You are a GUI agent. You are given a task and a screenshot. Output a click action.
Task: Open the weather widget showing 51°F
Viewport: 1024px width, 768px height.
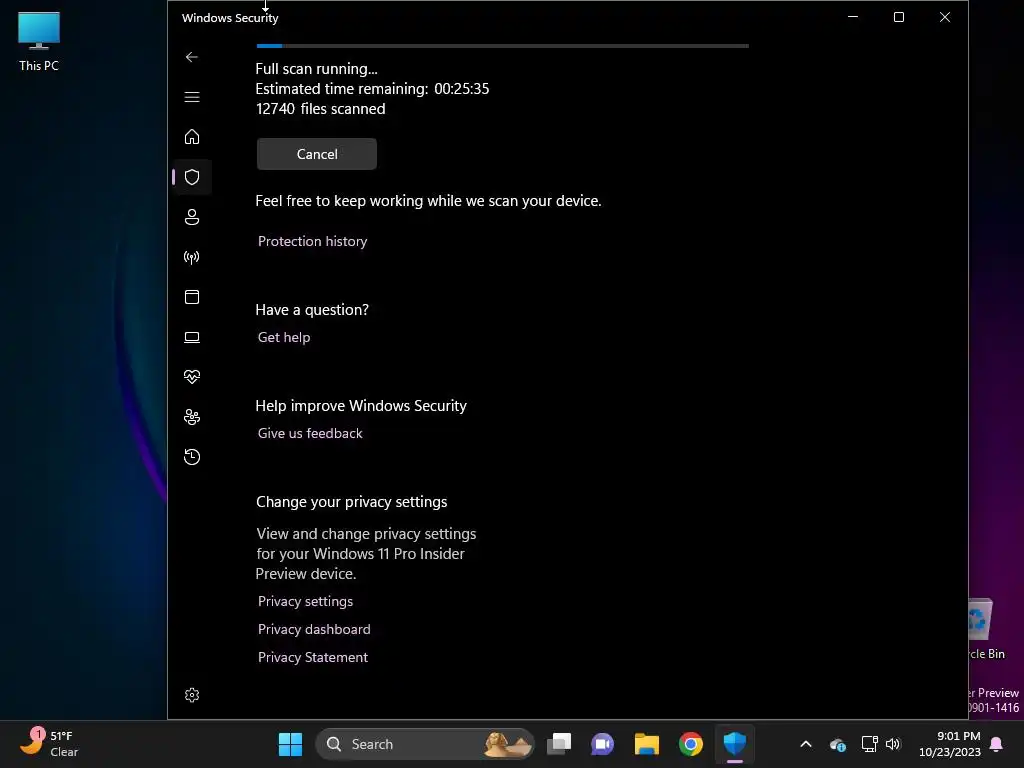(49, 744)
